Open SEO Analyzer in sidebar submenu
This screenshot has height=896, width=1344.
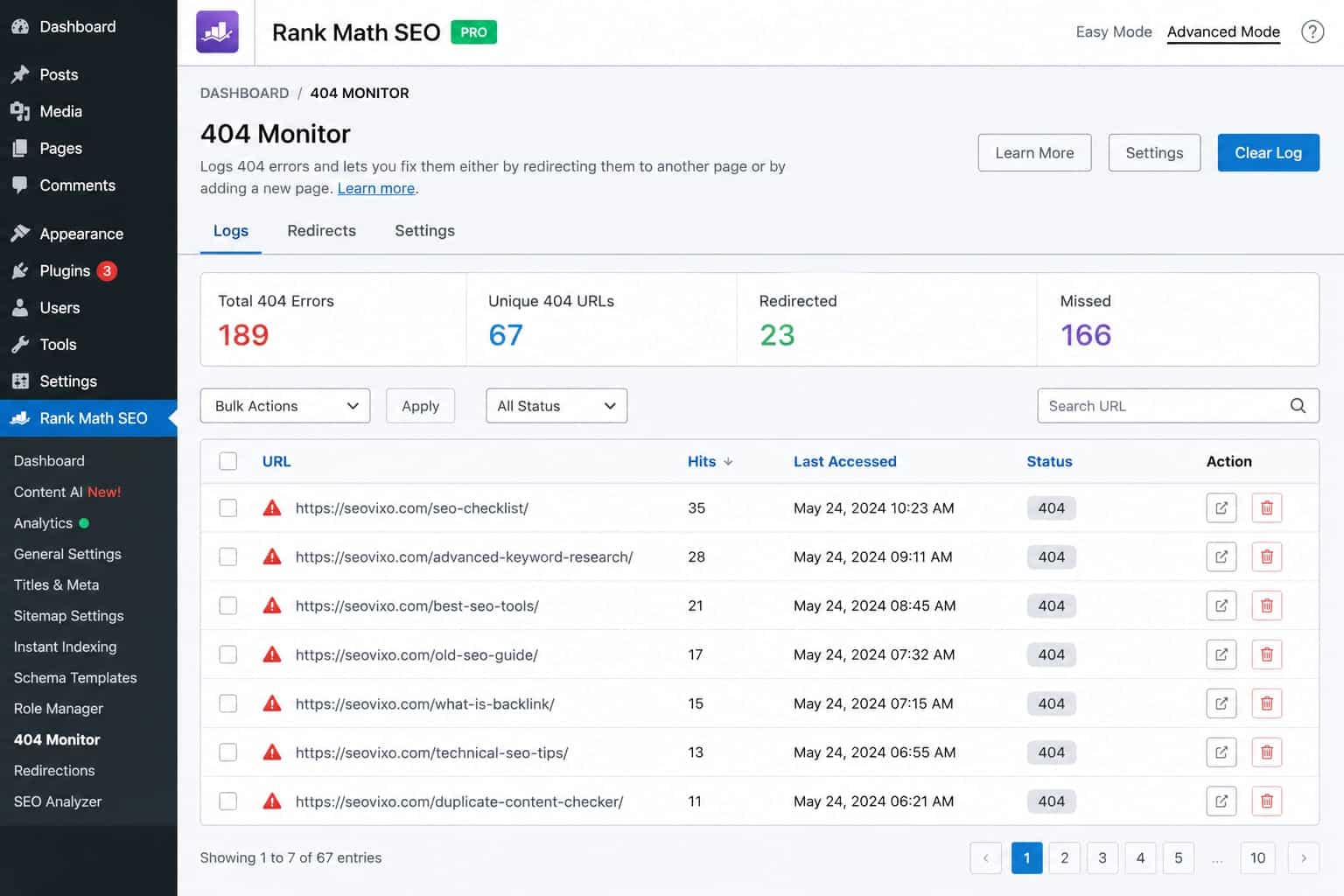pos(58,801)
